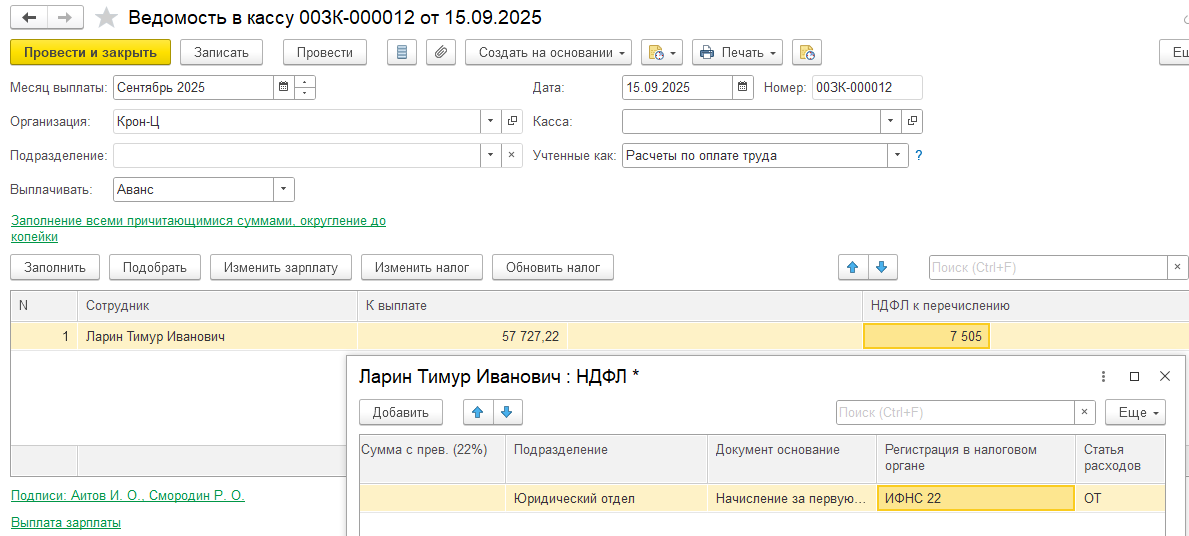This screenshot has width=1189, height=536.
Task: Open the attached files paperclip icon
Action: click(441, 52)
